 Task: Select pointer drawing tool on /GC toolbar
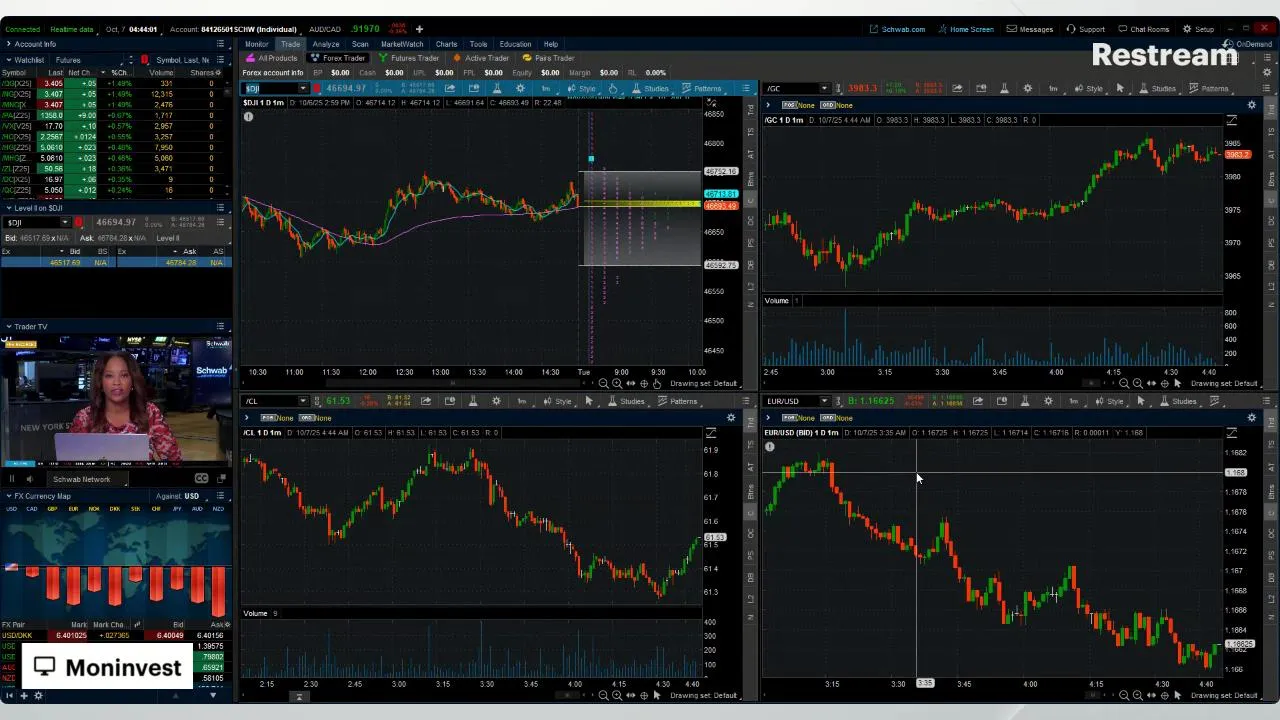1120,88
